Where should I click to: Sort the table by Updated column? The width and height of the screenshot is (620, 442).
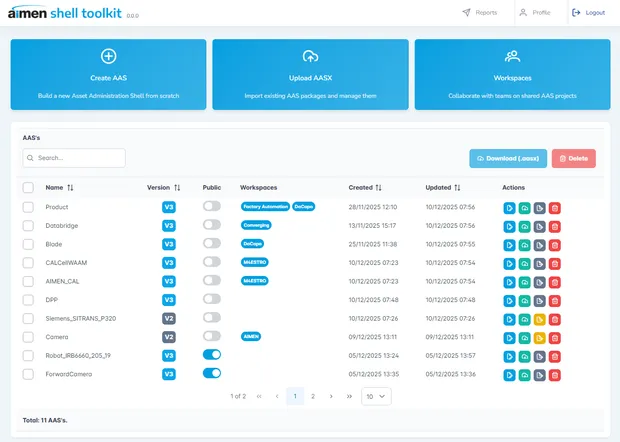point(457,187)
